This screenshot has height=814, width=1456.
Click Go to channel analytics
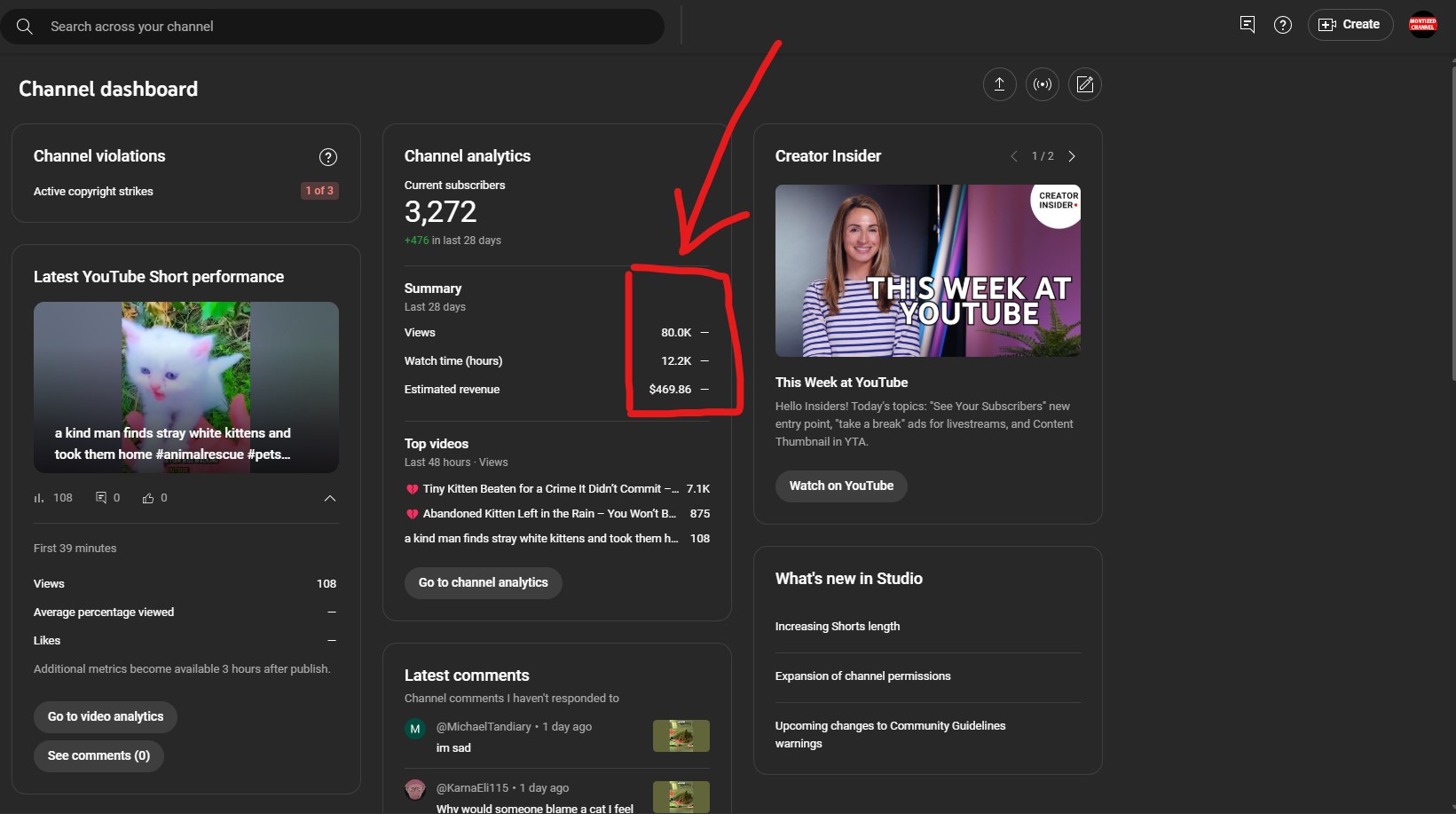click(x=483, y=582)
